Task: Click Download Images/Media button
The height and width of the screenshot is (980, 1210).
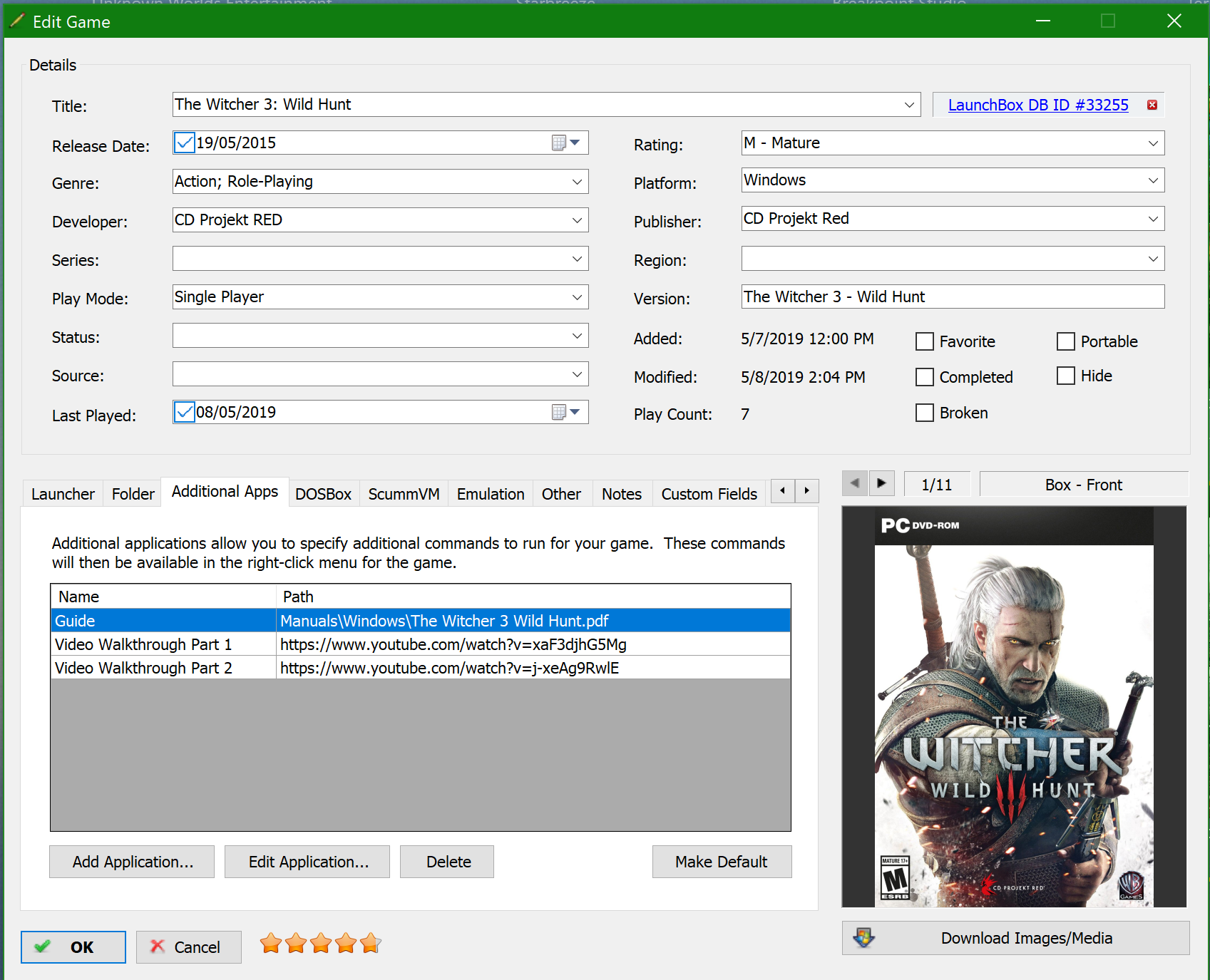Action: tap(1015, 938)
